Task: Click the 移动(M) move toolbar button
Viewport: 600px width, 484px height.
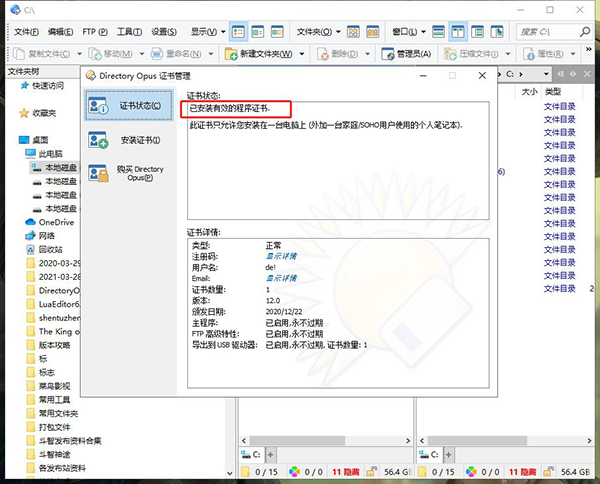Action: 111,54
